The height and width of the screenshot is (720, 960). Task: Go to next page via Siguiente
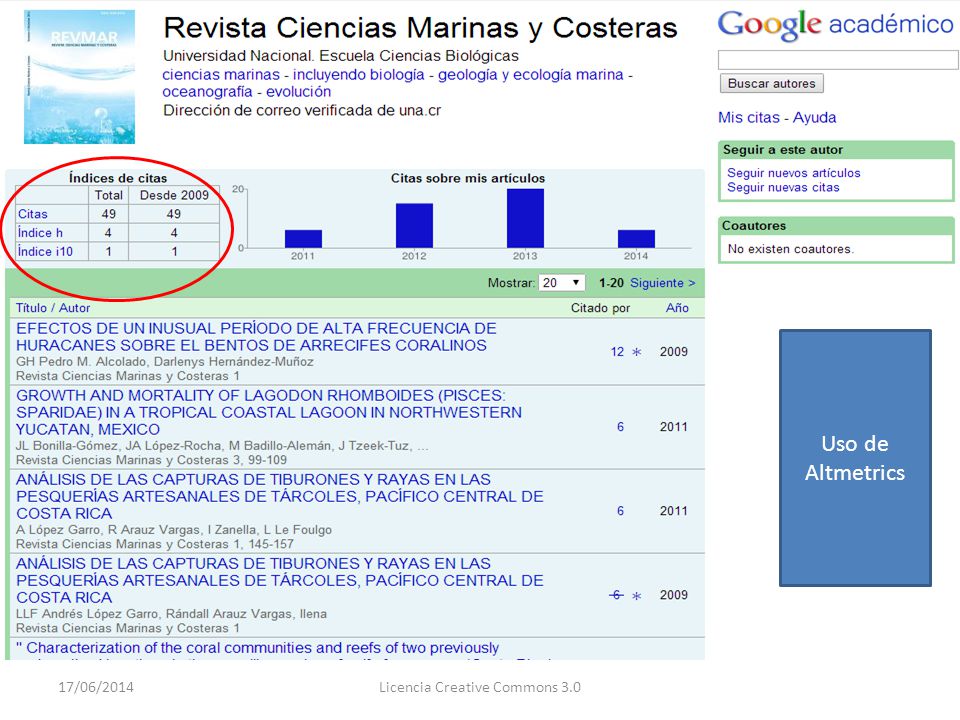click(662, 283)
